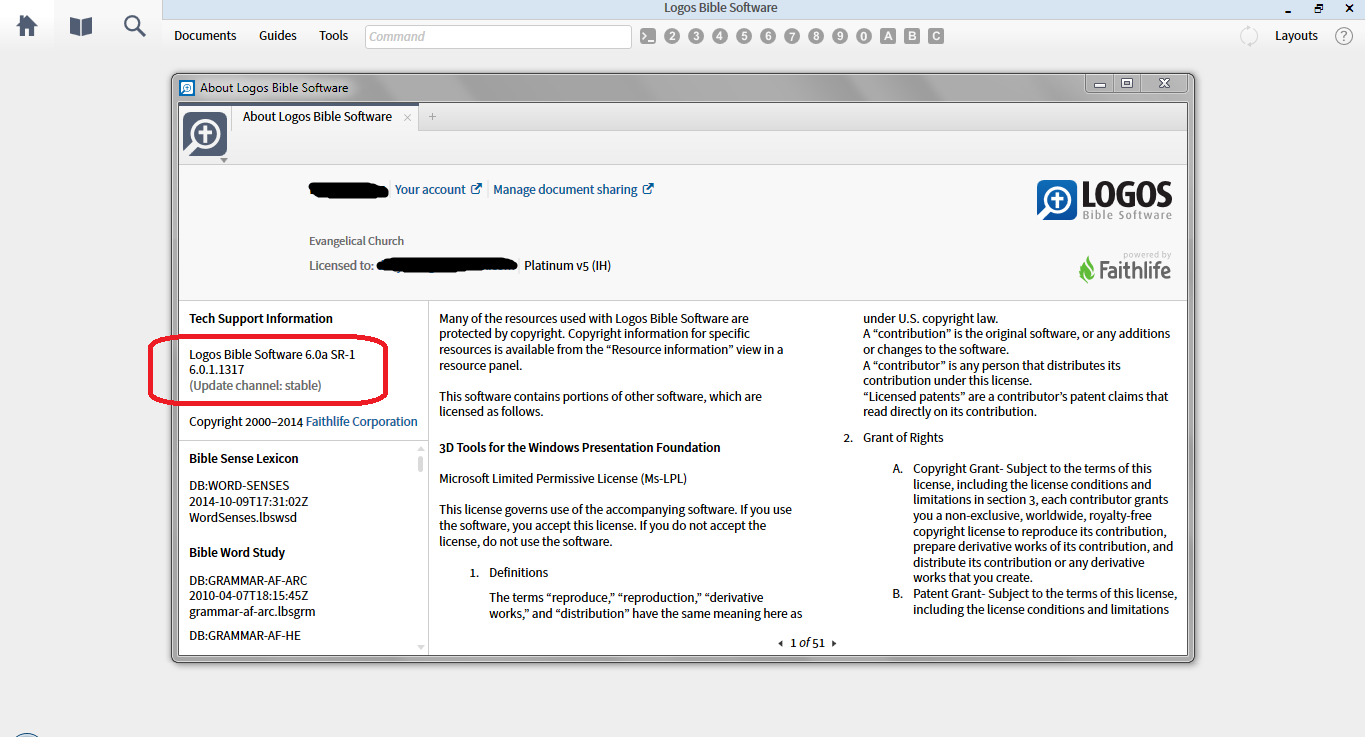Click shortcut number 2 icon
This screenshot has height=737, width=1365.
pyautogui.click(x=672, y=36)
